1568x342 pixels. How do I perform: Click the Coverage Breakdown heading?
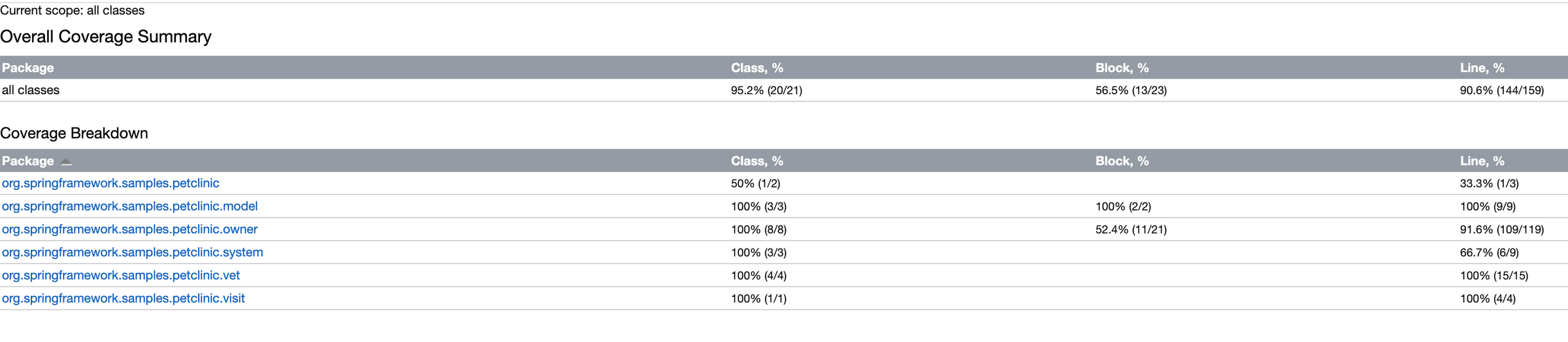(74, 133)
